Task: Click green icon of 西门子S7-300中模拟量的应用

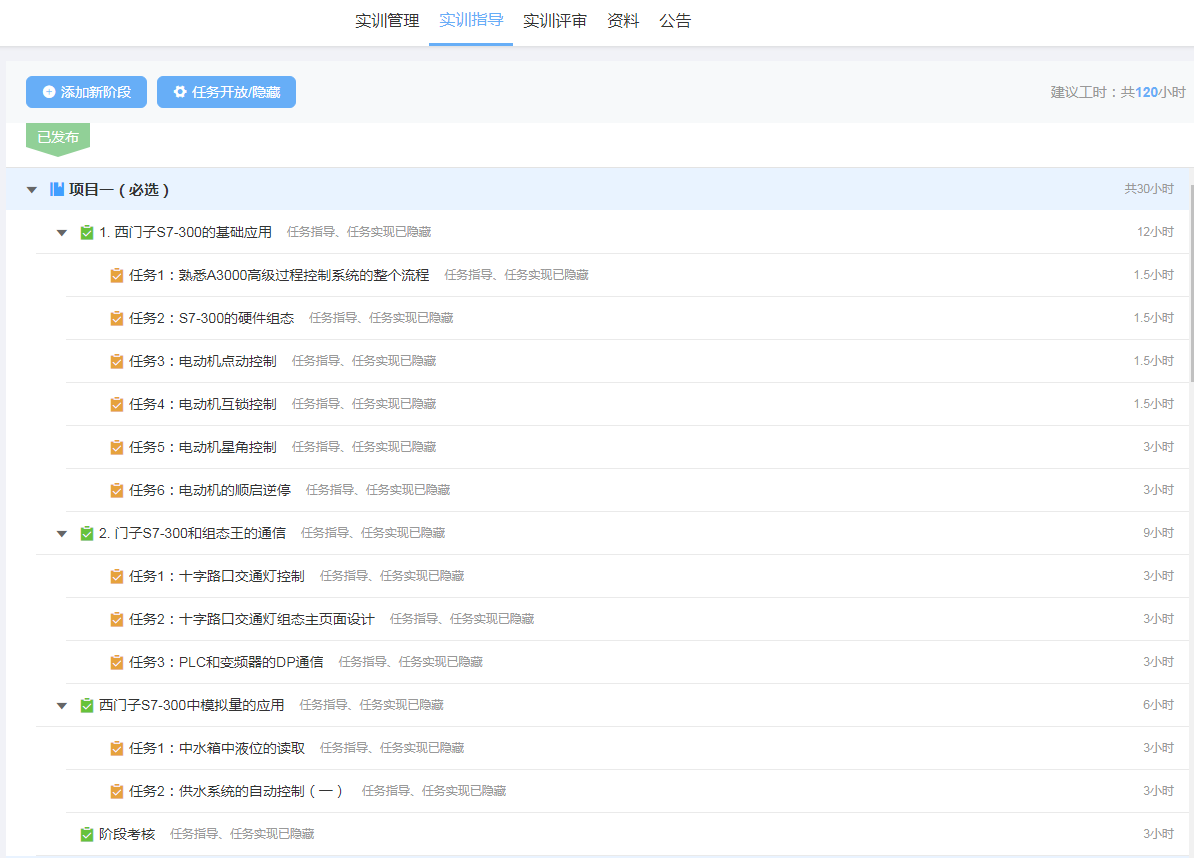Action: pyautogui.click(x=87, y=705)
